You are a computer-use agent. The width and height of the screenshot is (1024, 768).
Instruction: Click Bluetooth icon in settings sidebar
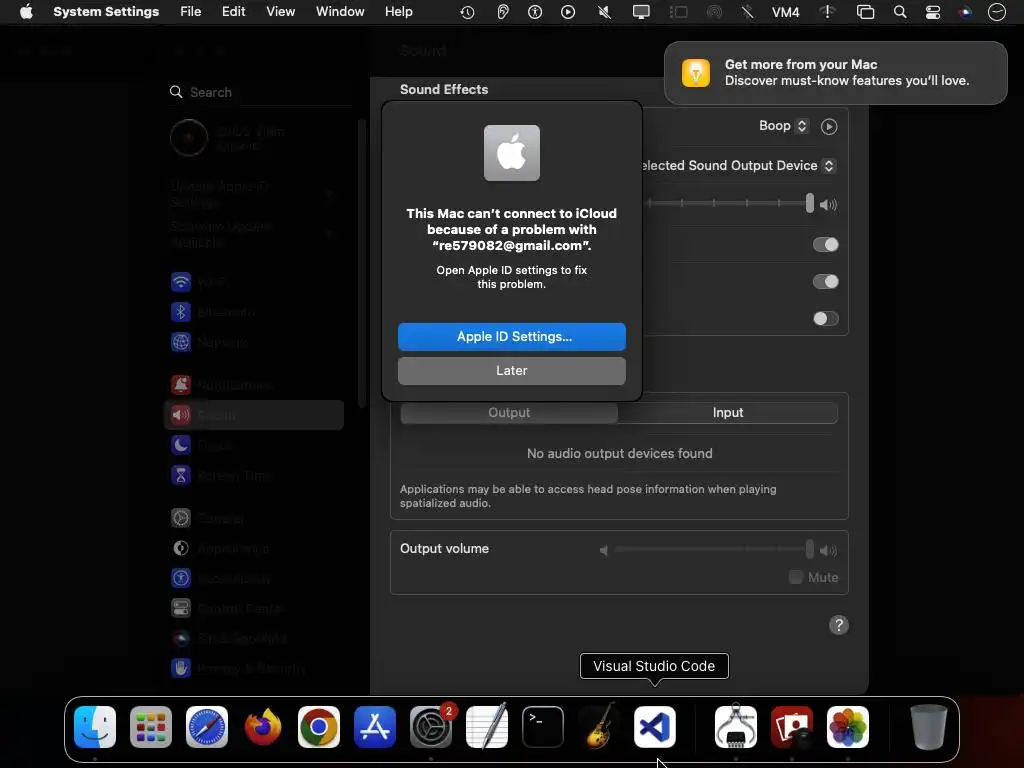[x=181, y=312]
